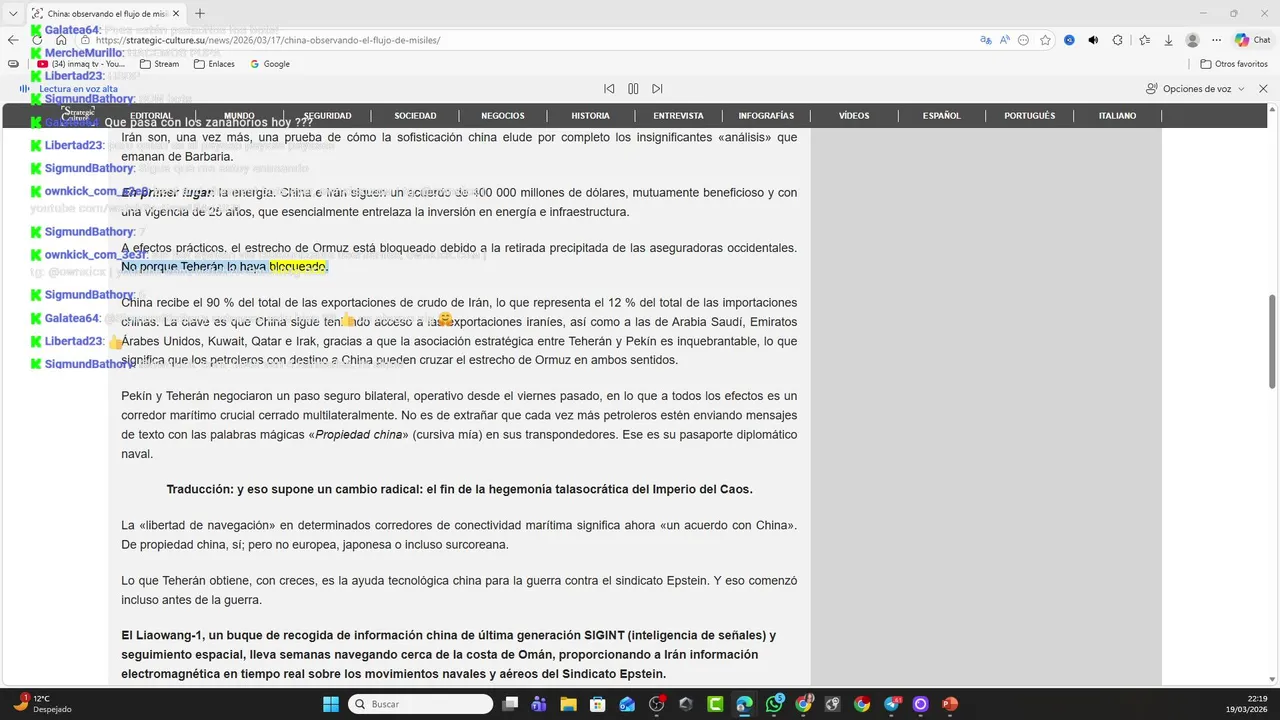1280x720 pixels.
Task: Open the user profile avatar
Action: click(x=1192, y=40)
